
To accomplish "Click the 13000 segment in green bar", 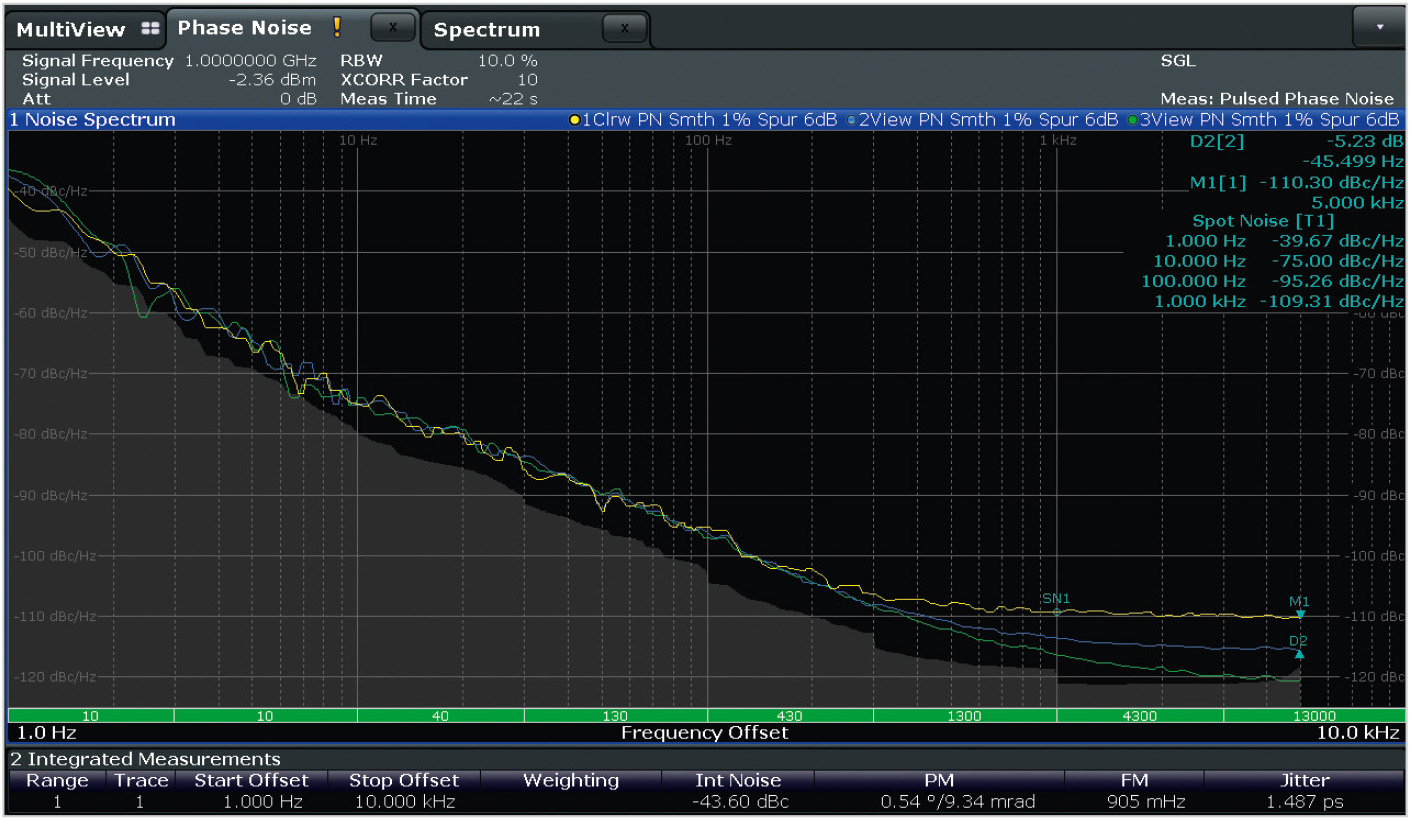I will point(1314,716).
